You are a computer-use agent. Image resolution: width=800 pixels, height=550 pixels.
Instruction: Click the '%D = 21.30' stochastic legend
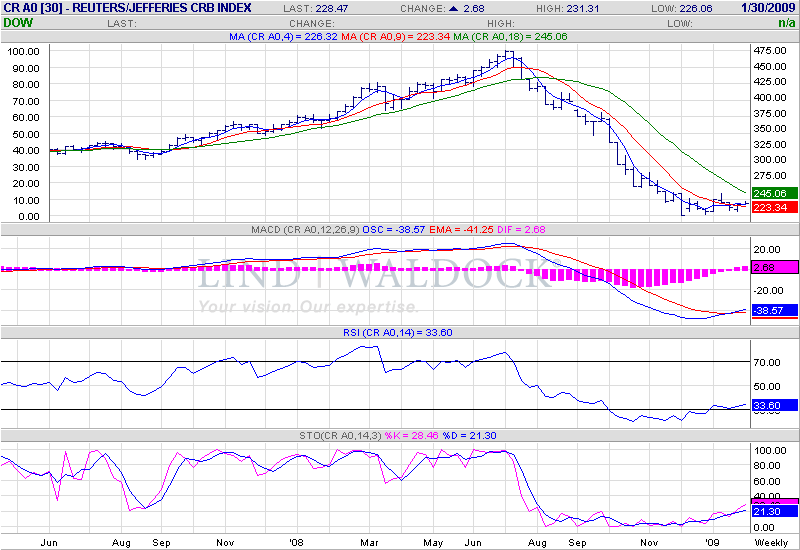pyautogui.click(x=469, y=436)
